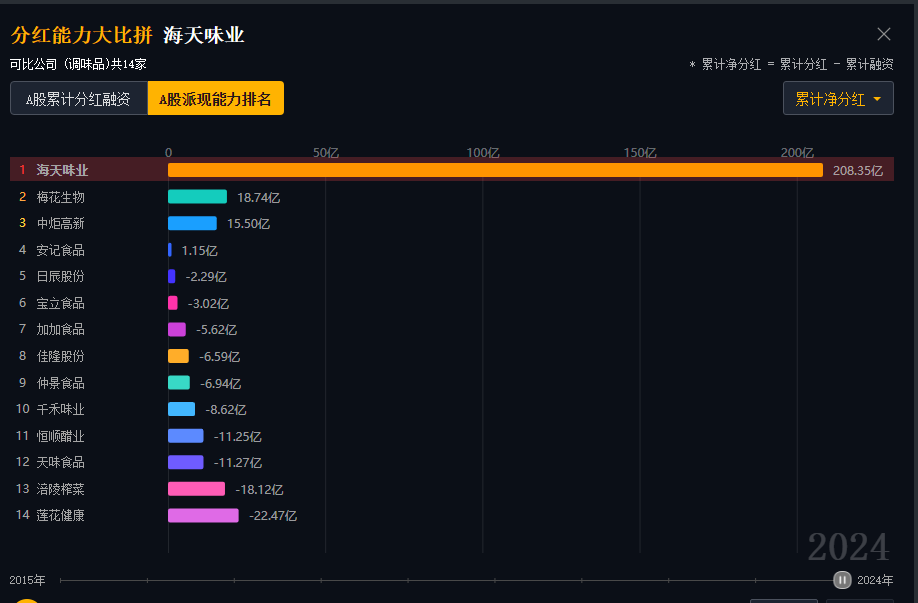Image resolution: width=918 pixels, height=603 pixels.
Task: Click the 加加食品 magenta bar
Action: pyautogui.click(x=177, y=330)
